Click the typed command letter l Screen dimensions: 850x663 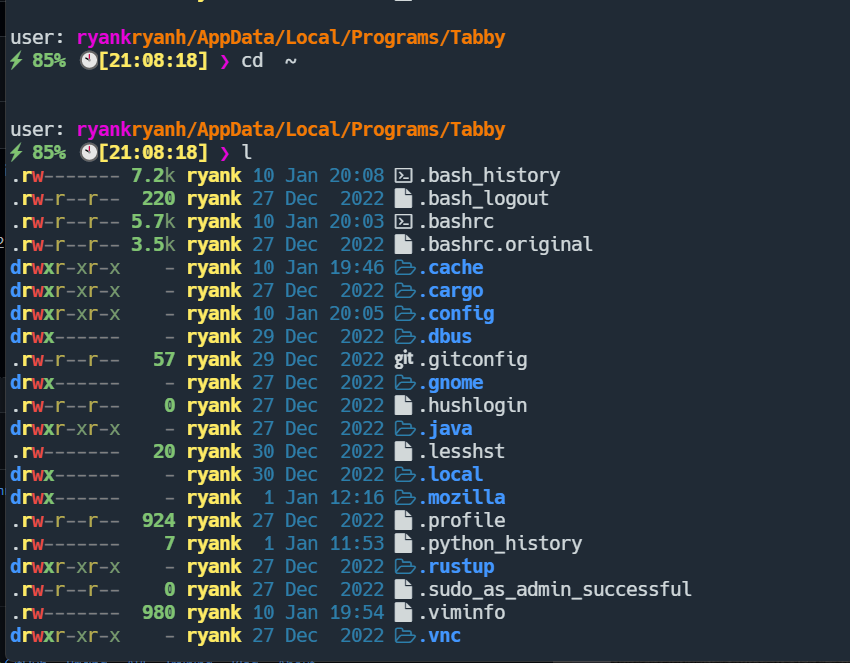coord(247,153)
